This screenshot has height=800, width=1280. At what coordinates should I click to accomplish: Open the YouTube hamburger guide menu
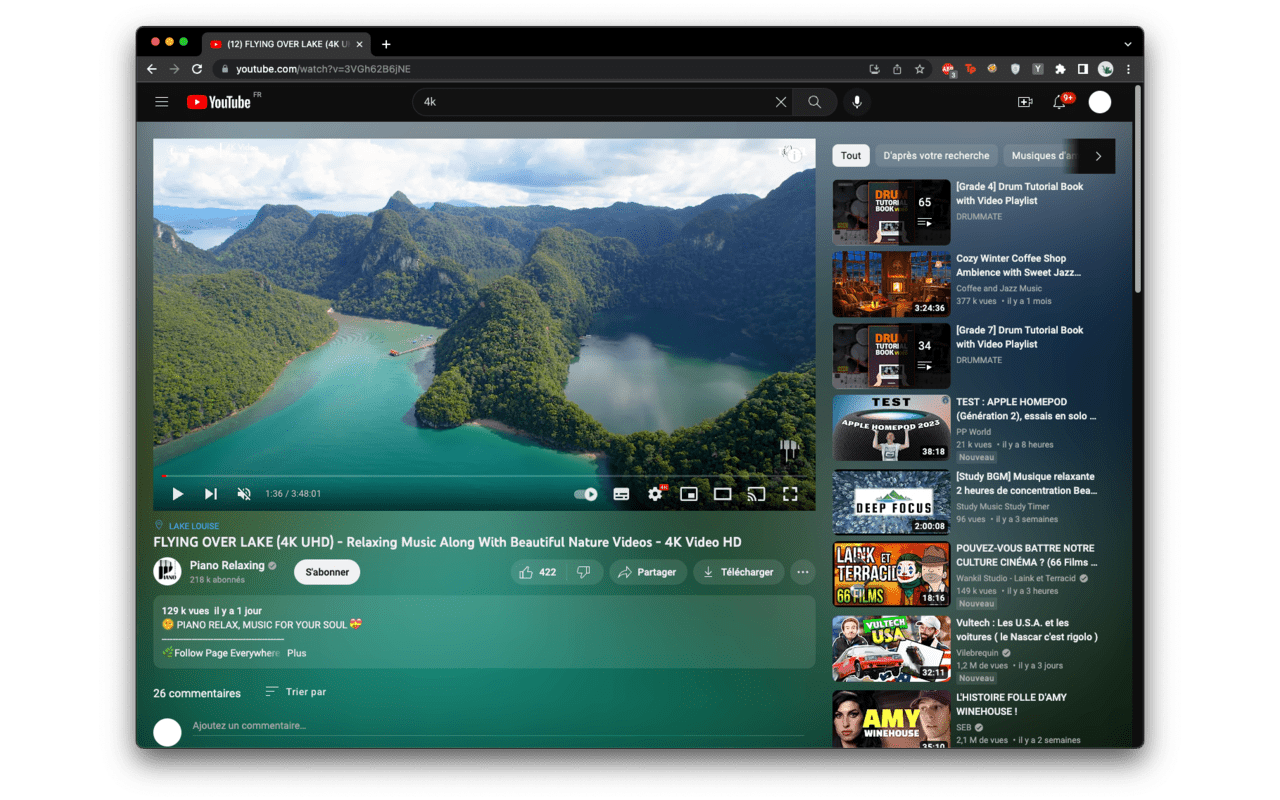(x=161, y=102)
